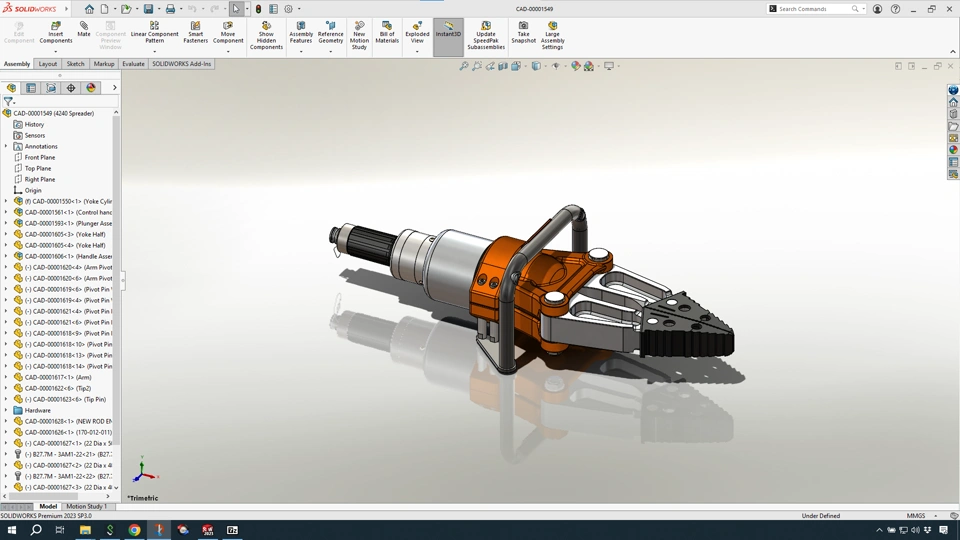Click the Exploded View tool
Screen dimensions: 960x540
(x=417, y=32)
